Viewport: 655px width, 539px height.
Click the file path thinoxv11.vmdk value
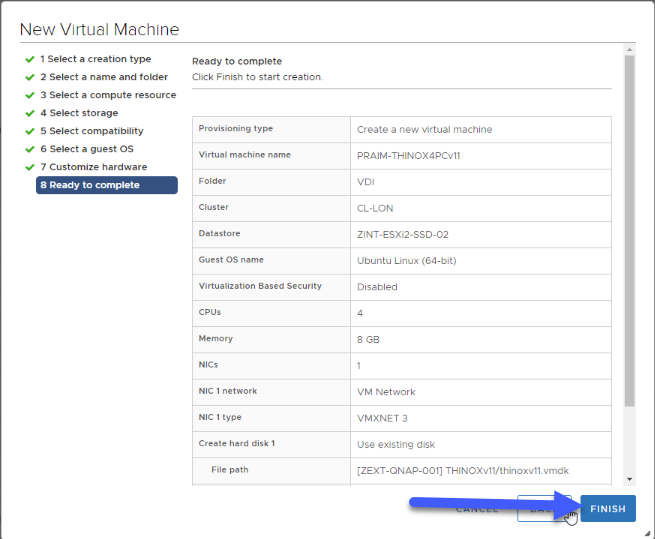[x=463, y=471]
